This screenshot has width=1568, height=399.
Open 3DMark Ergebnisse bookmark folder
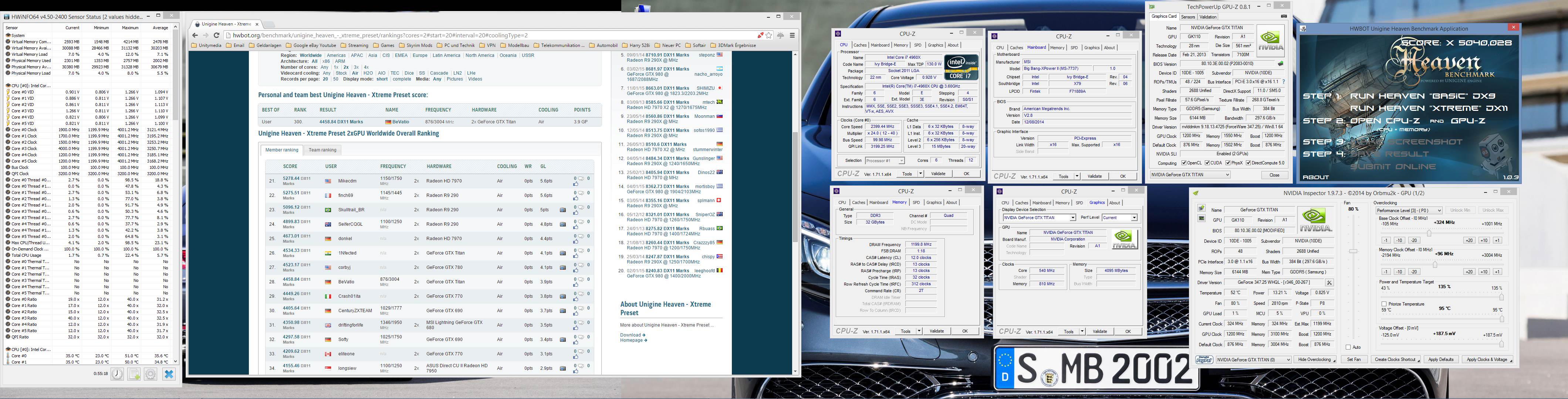click(x=733, y=45)
